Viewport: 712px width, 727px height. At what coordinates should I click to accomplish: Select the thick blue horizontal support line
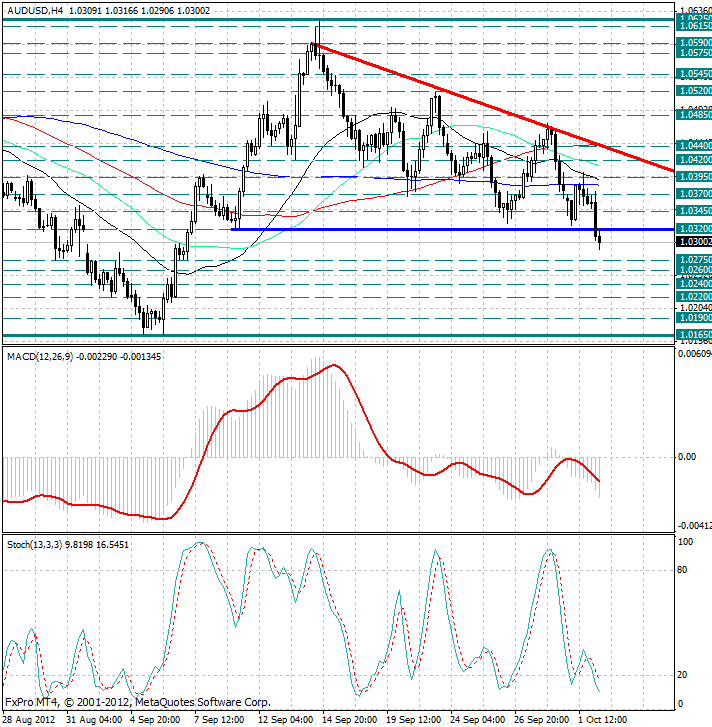click(452, 230)
